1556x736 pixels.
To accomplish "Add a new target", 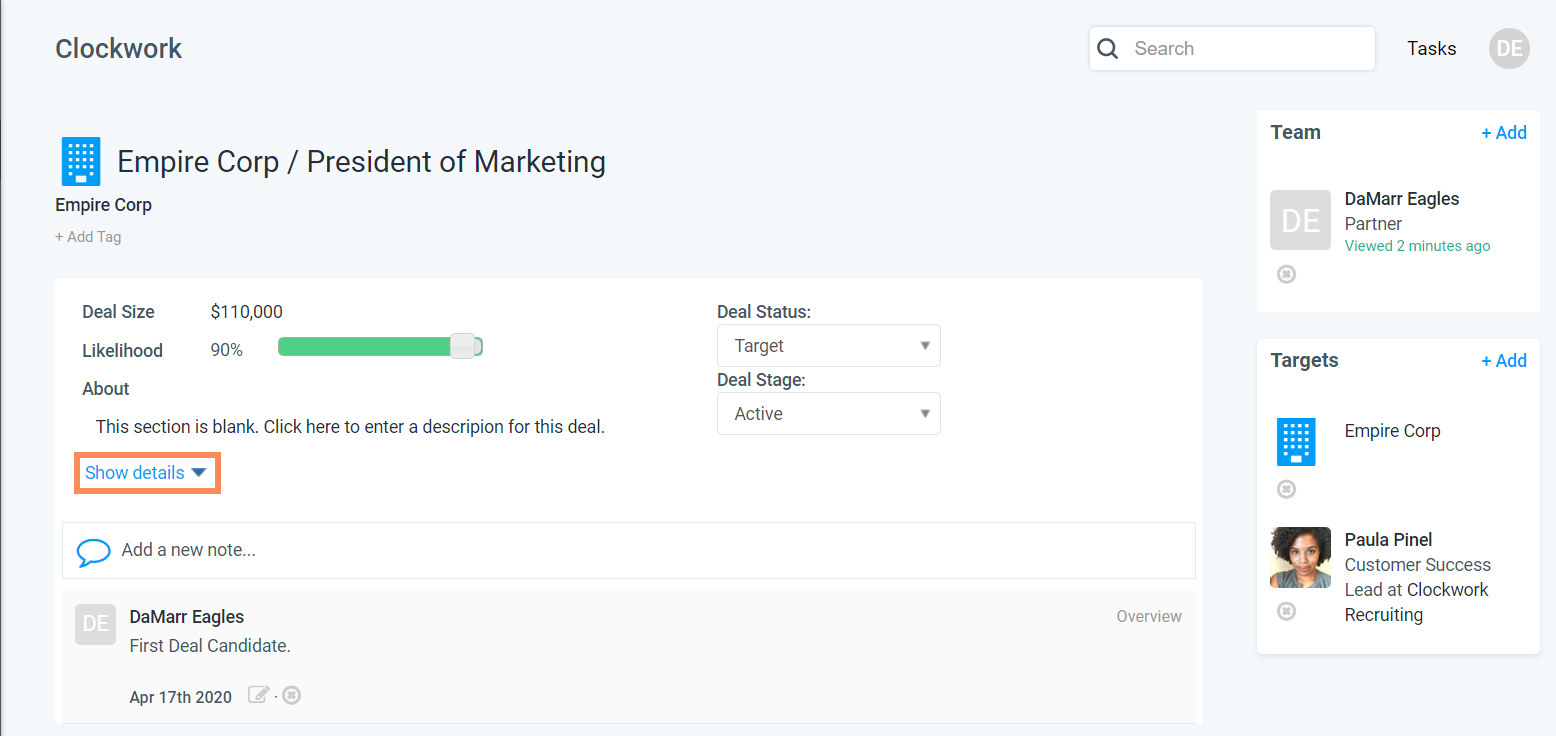I will coord(1503,361).
